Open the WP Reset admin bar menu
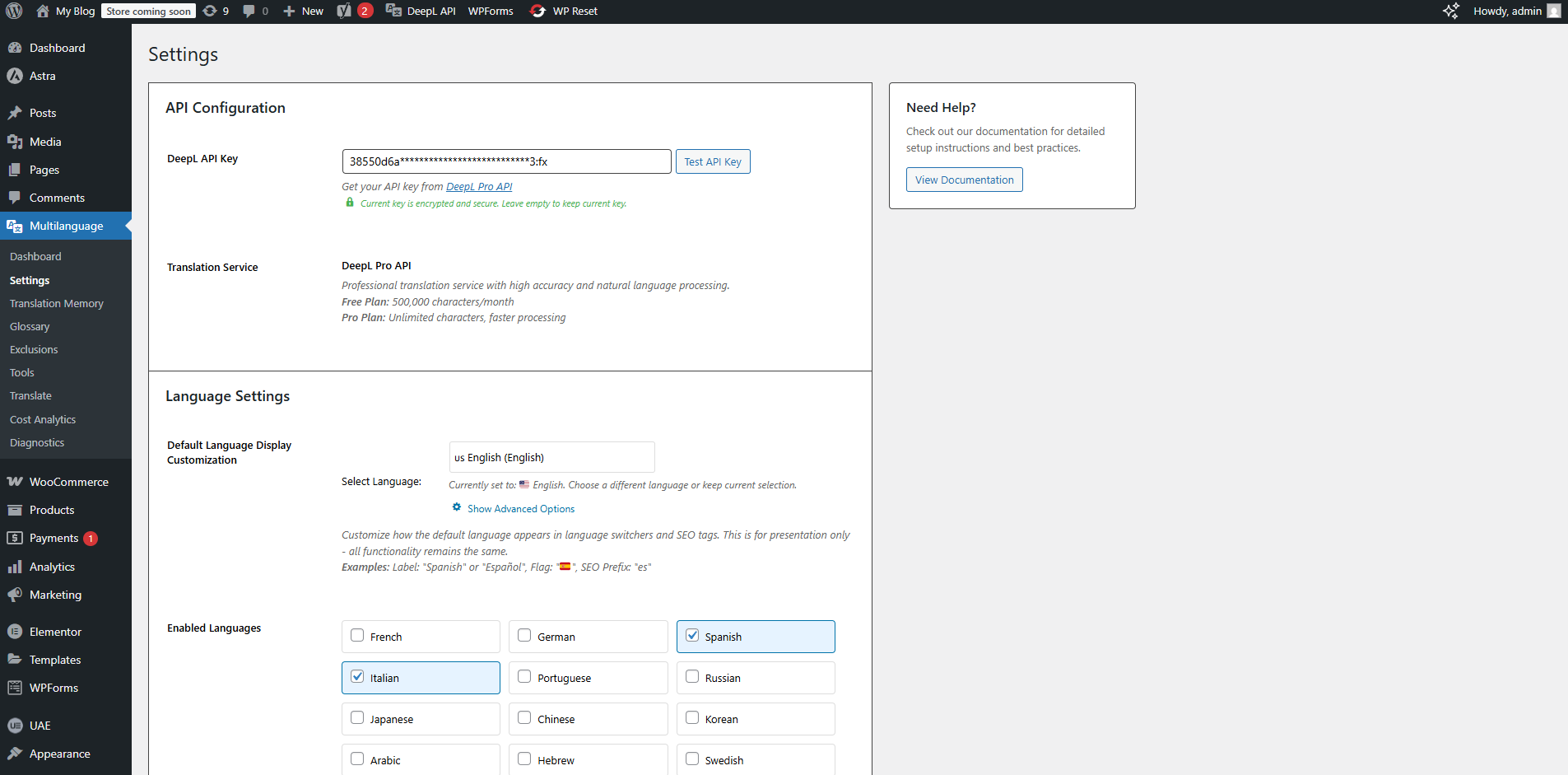Viewport: 1568px width, 775px height. (x=564, y=12)
